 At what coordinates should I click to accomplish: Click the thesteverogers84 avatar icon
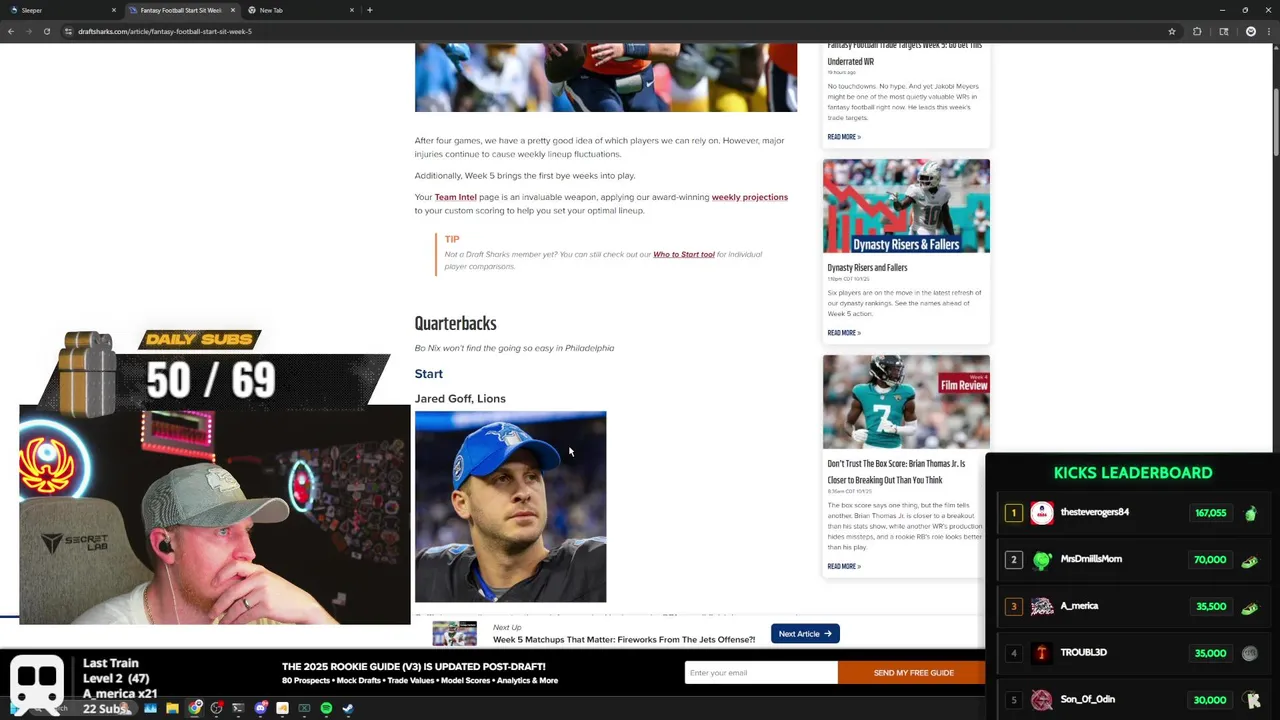[x=1042, y=513]
